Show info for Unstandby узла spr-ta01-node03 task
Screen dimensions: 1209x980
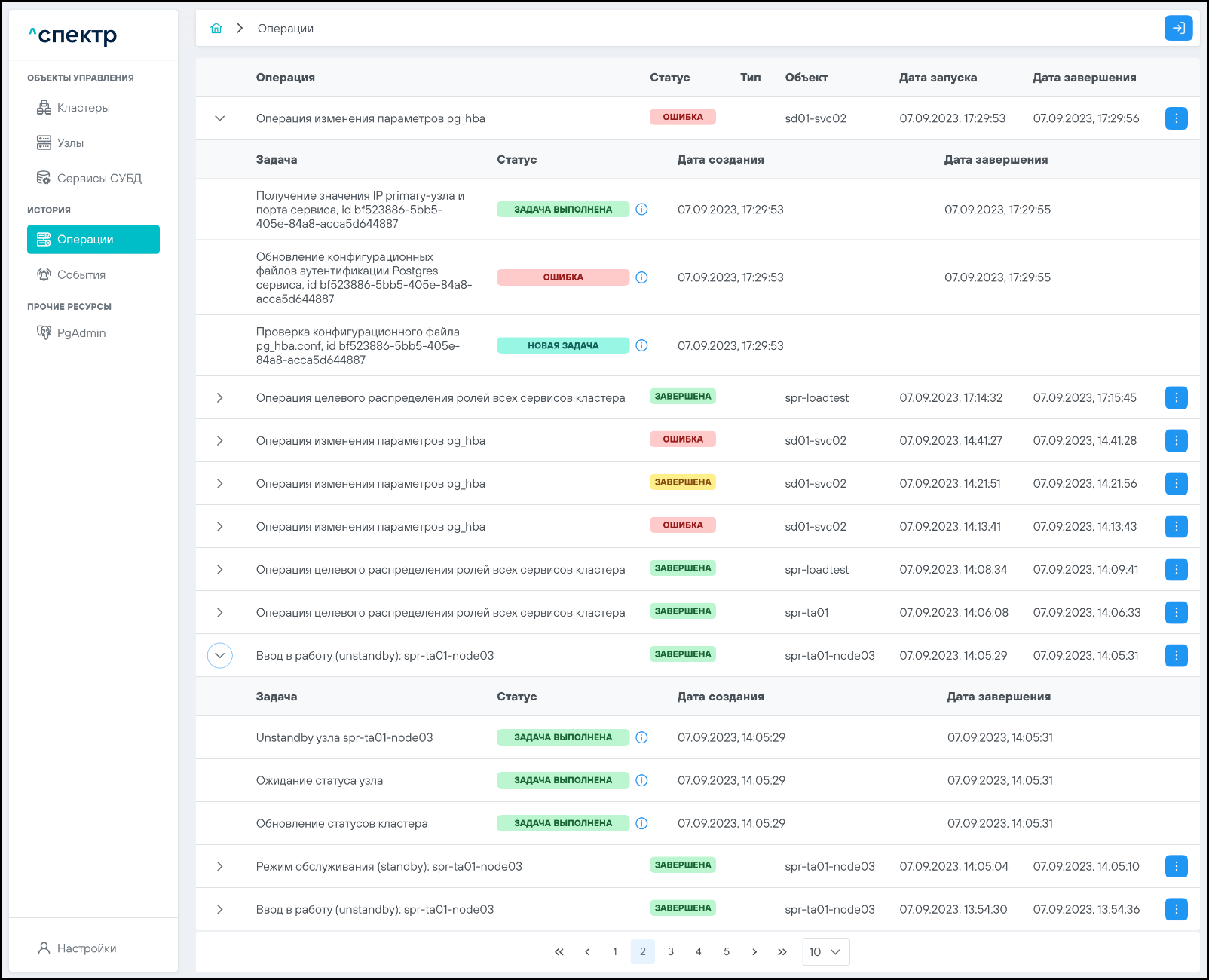pos(641,737)
